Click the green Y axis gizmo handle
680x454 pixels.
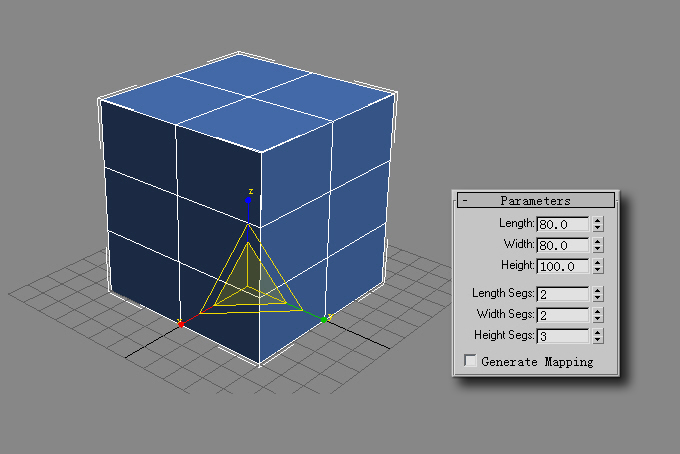point(324,318)
